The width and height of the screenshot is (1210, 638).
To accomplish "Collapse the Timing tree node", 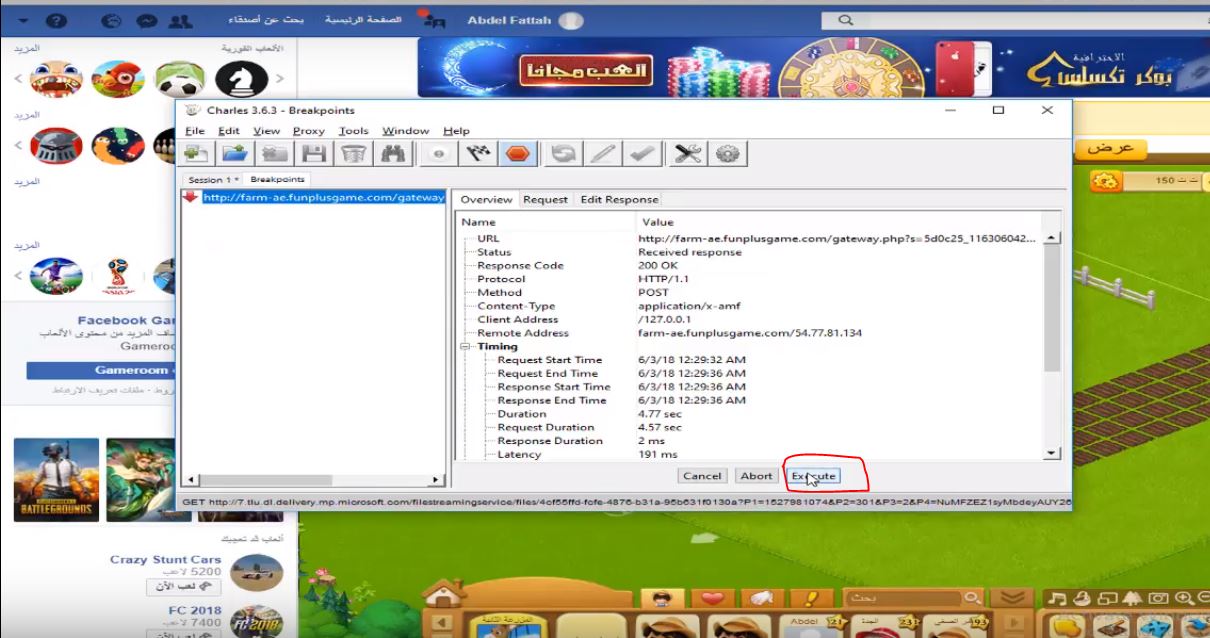I will tap(466, 347).
